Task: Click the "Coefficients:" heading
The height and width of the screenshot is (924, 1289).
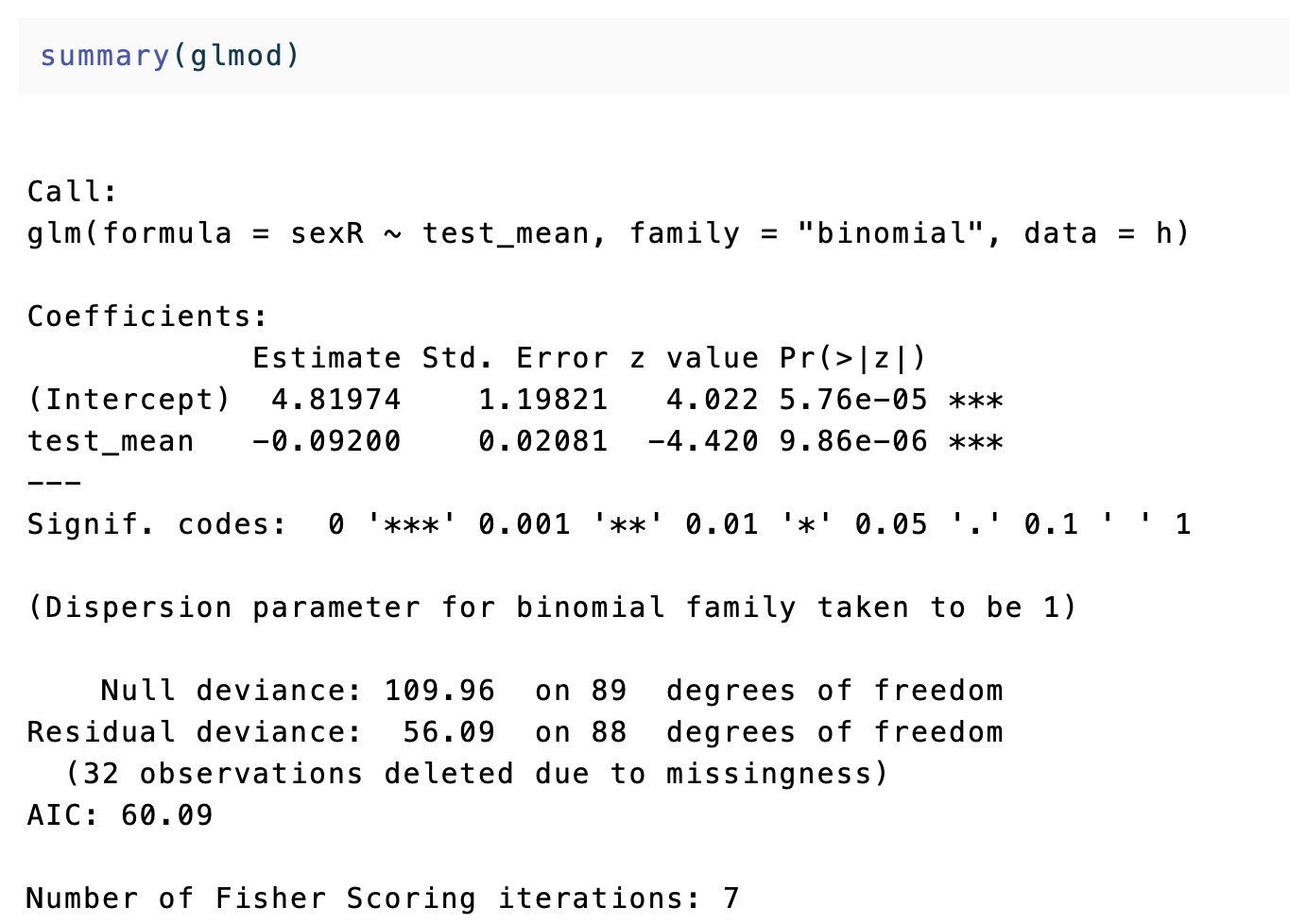Action: coord(147,317)
